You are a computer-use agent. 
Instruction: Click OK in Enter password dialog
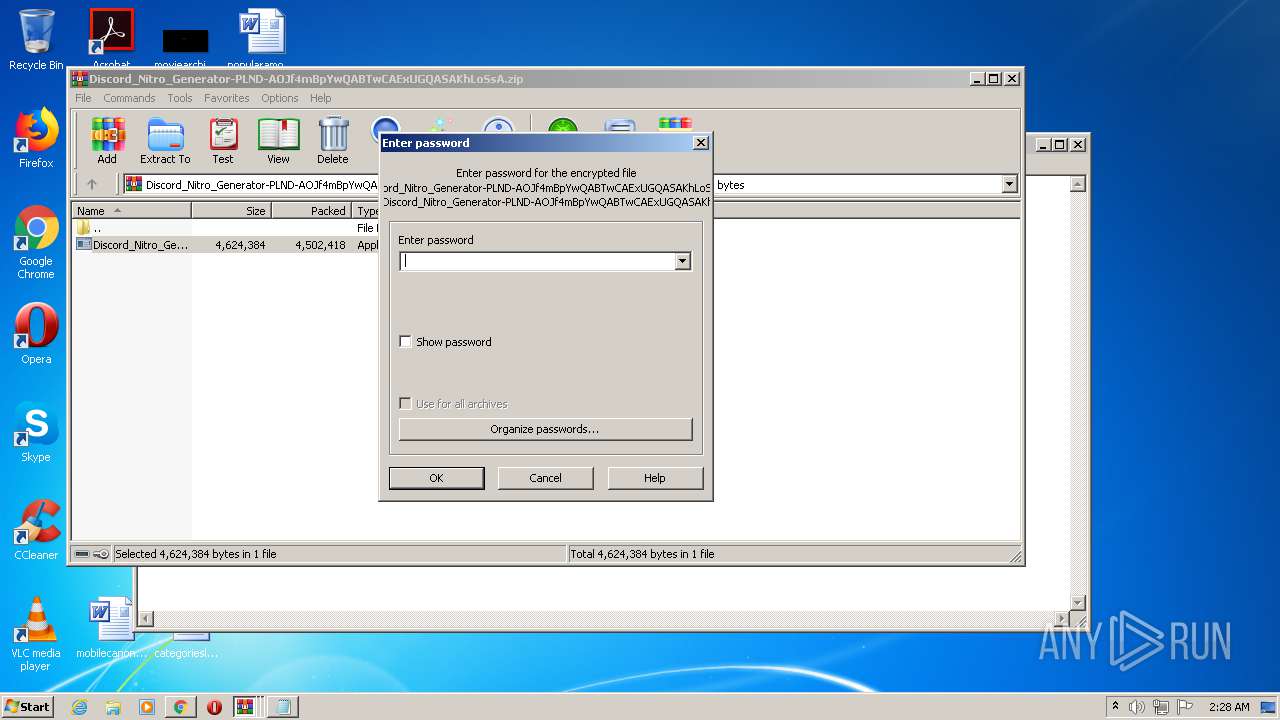click(x=436, y=478)
